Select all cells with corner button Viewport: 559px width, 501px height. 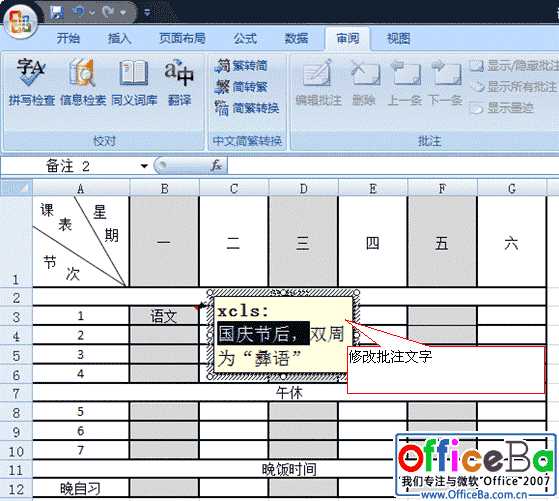pos(16,188)
